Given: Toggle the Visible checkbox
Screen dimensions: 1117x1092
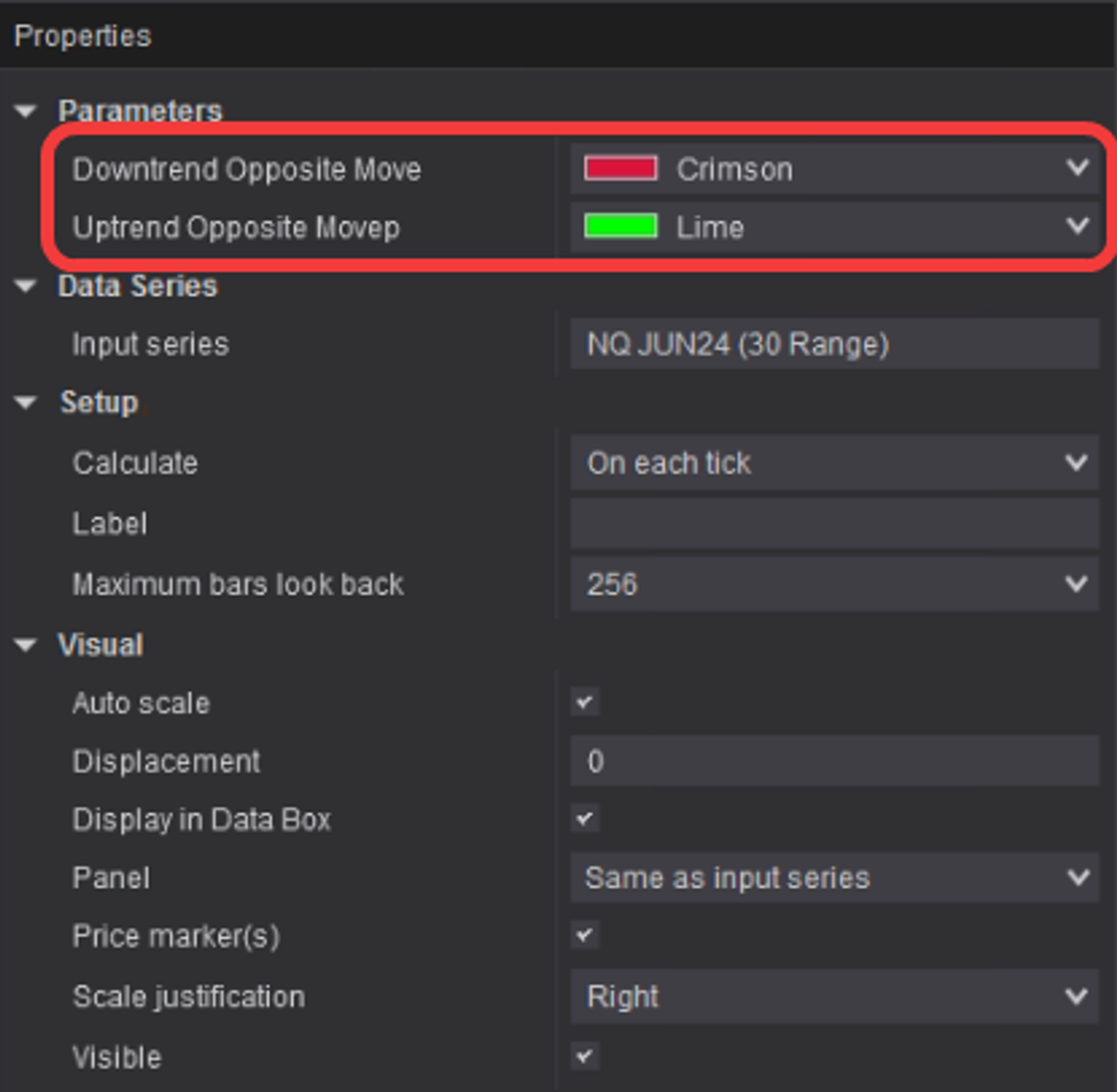Looking at the screenshot, I should coord(585,1056).
